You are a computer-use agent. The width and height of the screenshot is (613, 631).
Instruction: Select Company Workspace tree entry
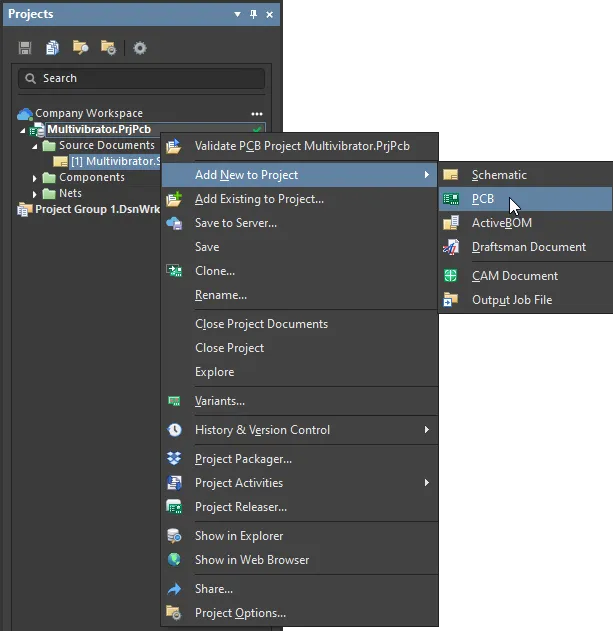coord(89,113)
